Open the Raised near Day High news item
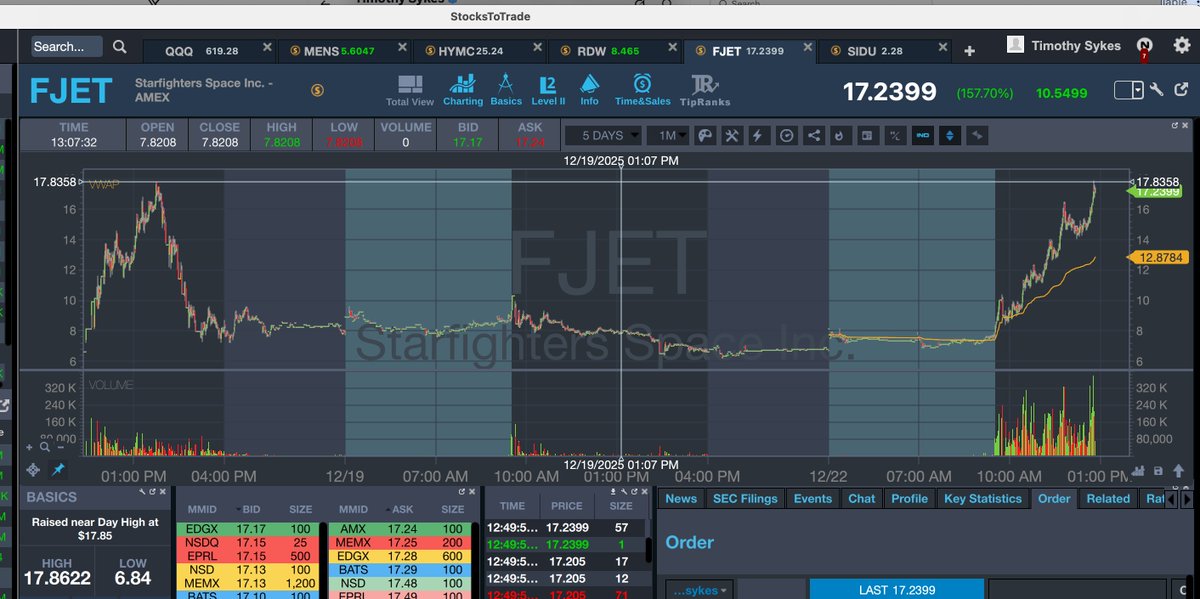Screen dimensions: 1200x599 coord(94,528)
